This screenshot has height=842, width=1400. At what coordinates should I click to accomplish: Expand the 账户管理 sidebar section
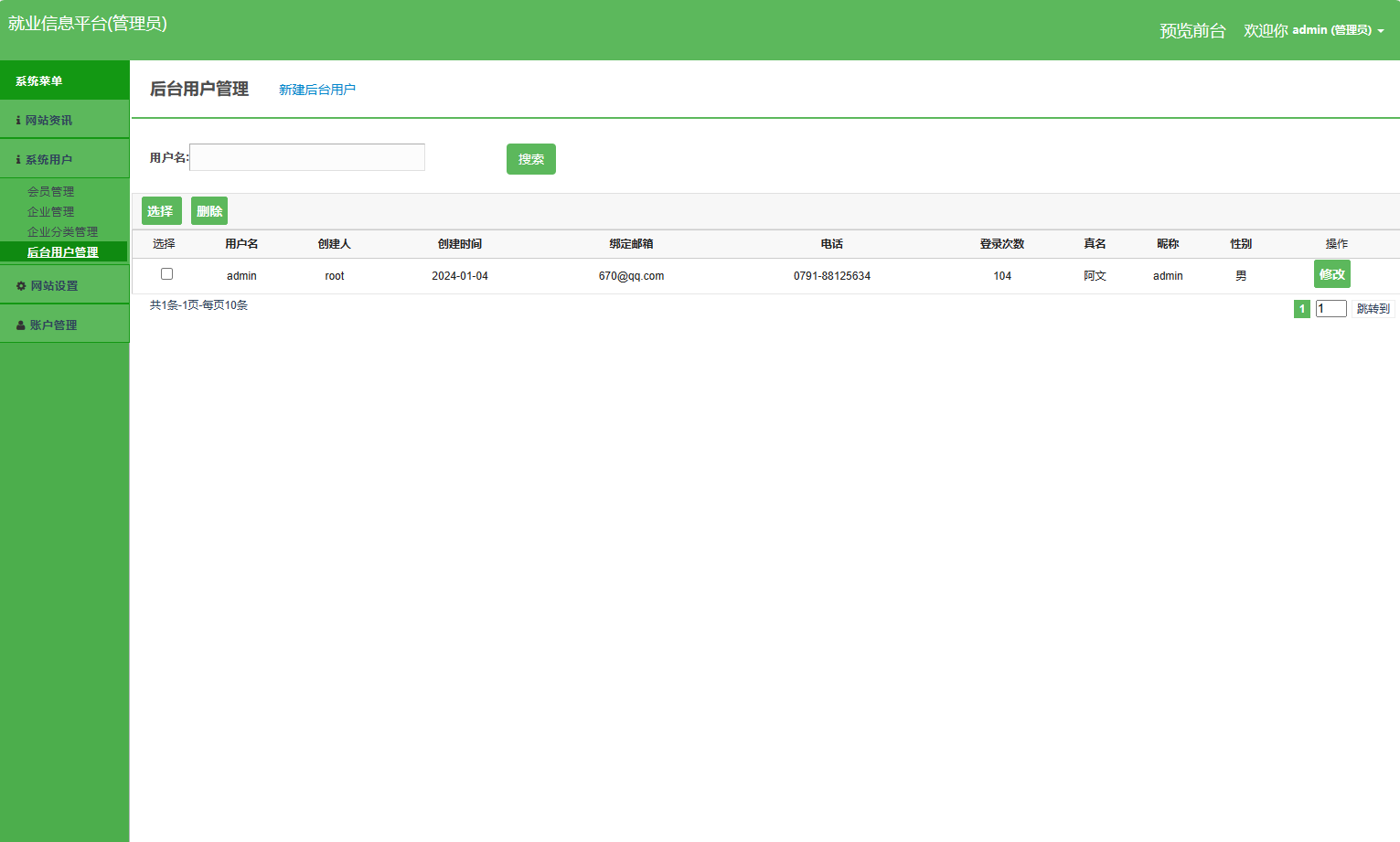[x=53, y=325]
